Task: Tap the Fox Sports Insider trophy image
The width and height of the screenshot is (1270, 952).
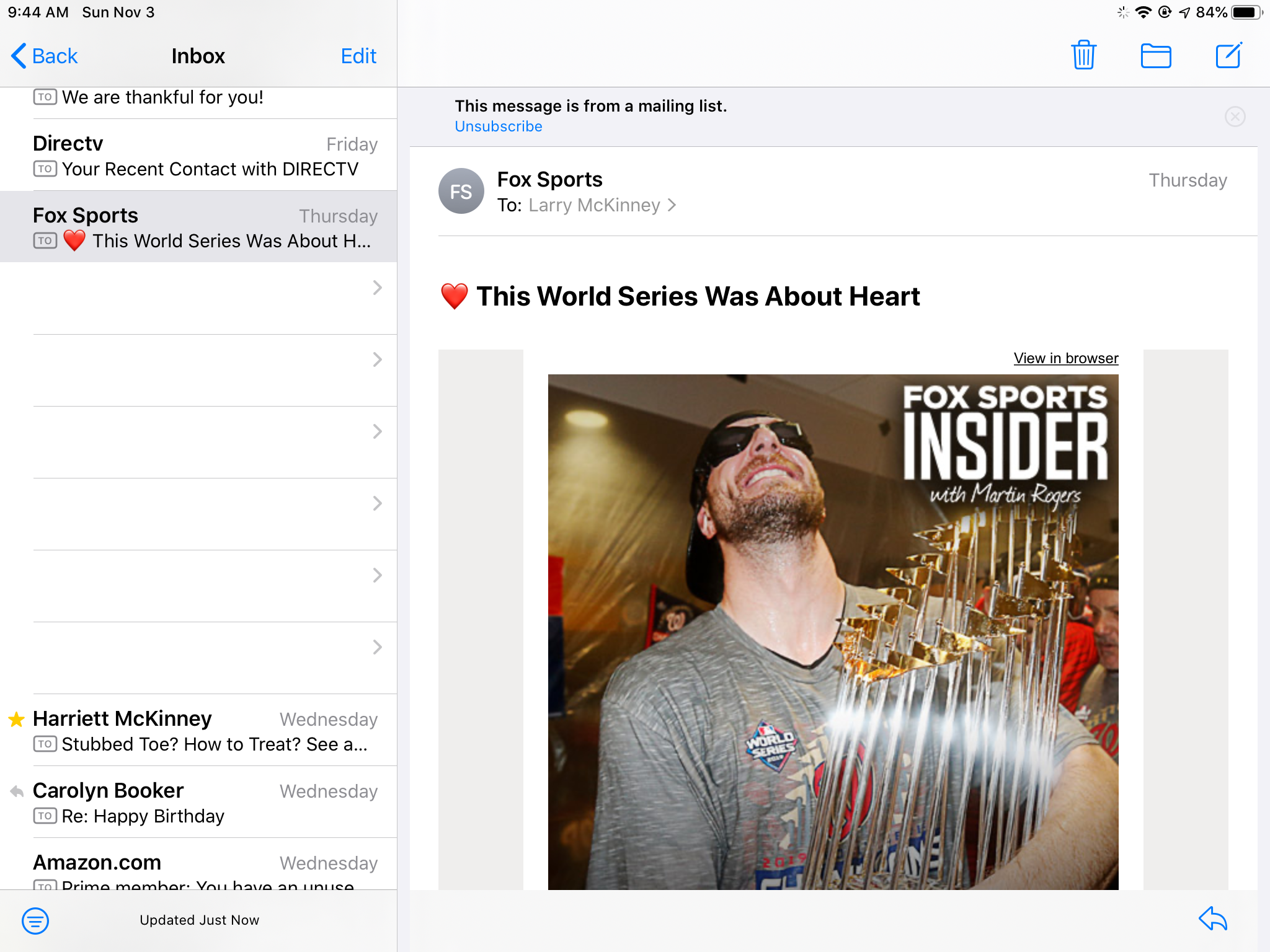Action: (833, 632)
